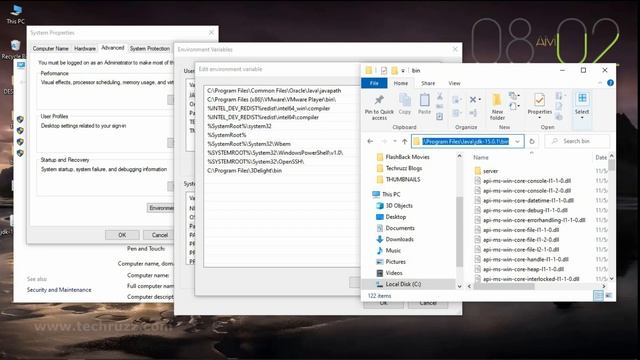
Task: Click properties icon in Explorer quick access toolbar
Action: pyautogui.click(x=384, y=71)
